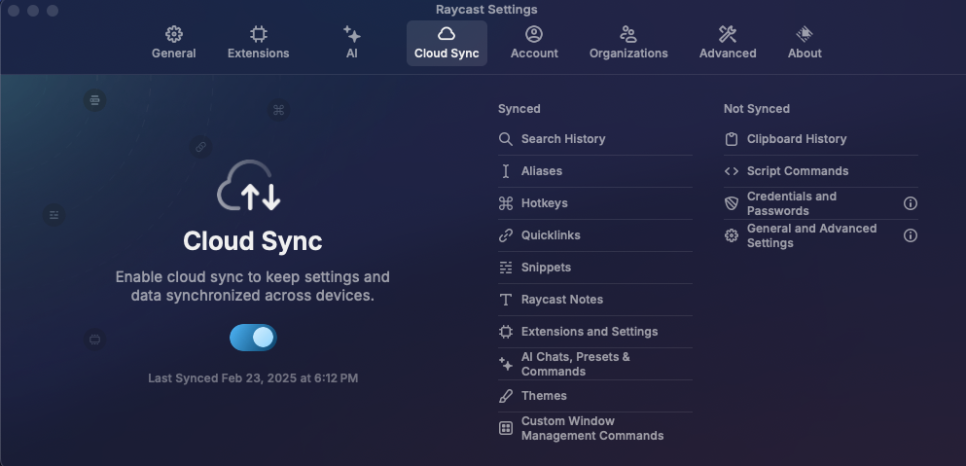Click the 'Clipboard History' label
Screen dimensions: 966x466
797,139
